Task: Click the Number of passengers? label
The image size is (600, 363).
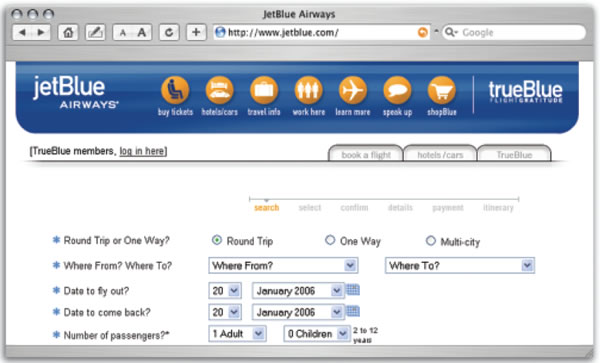Action: (x=116, y=335)
